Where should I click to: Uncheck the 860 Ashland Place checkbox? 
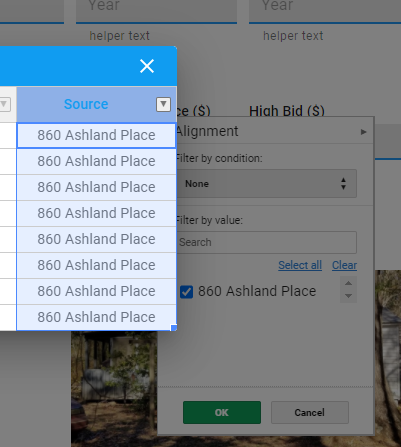pyautogui.click(x=186, y=292)
